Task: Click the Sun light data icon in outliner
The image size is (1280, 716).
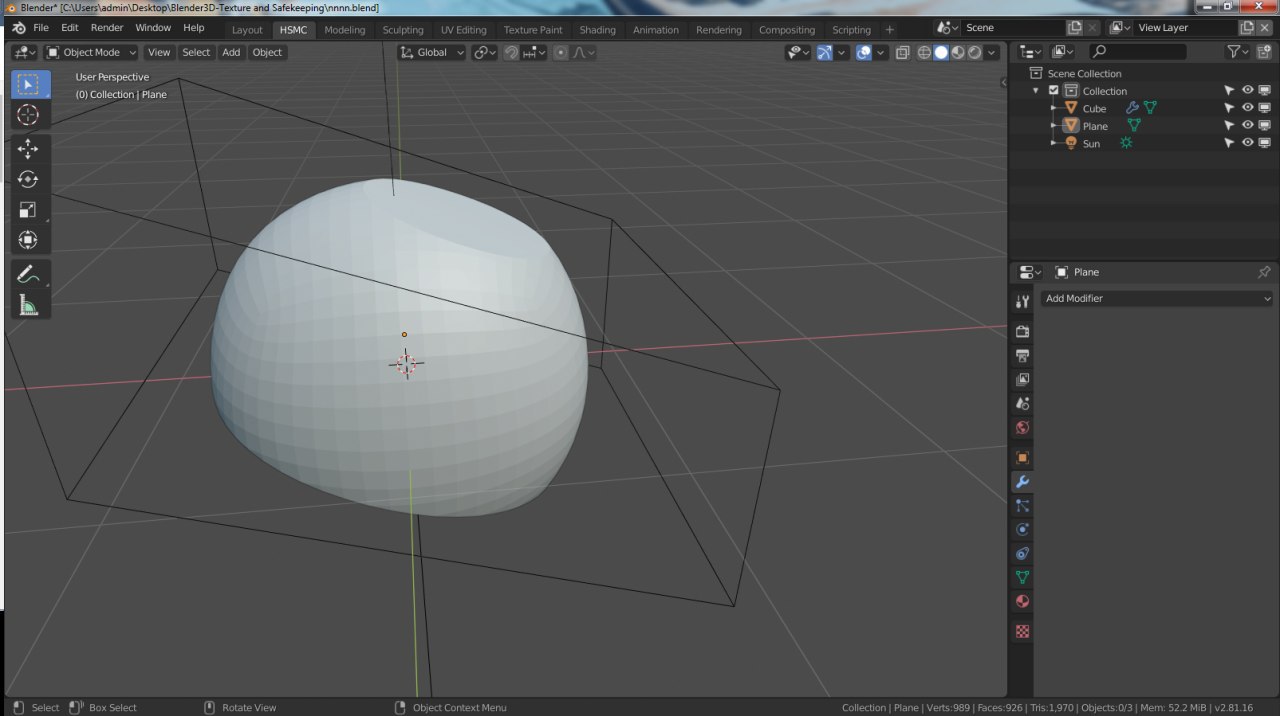Action: [x=1126, y=143]
